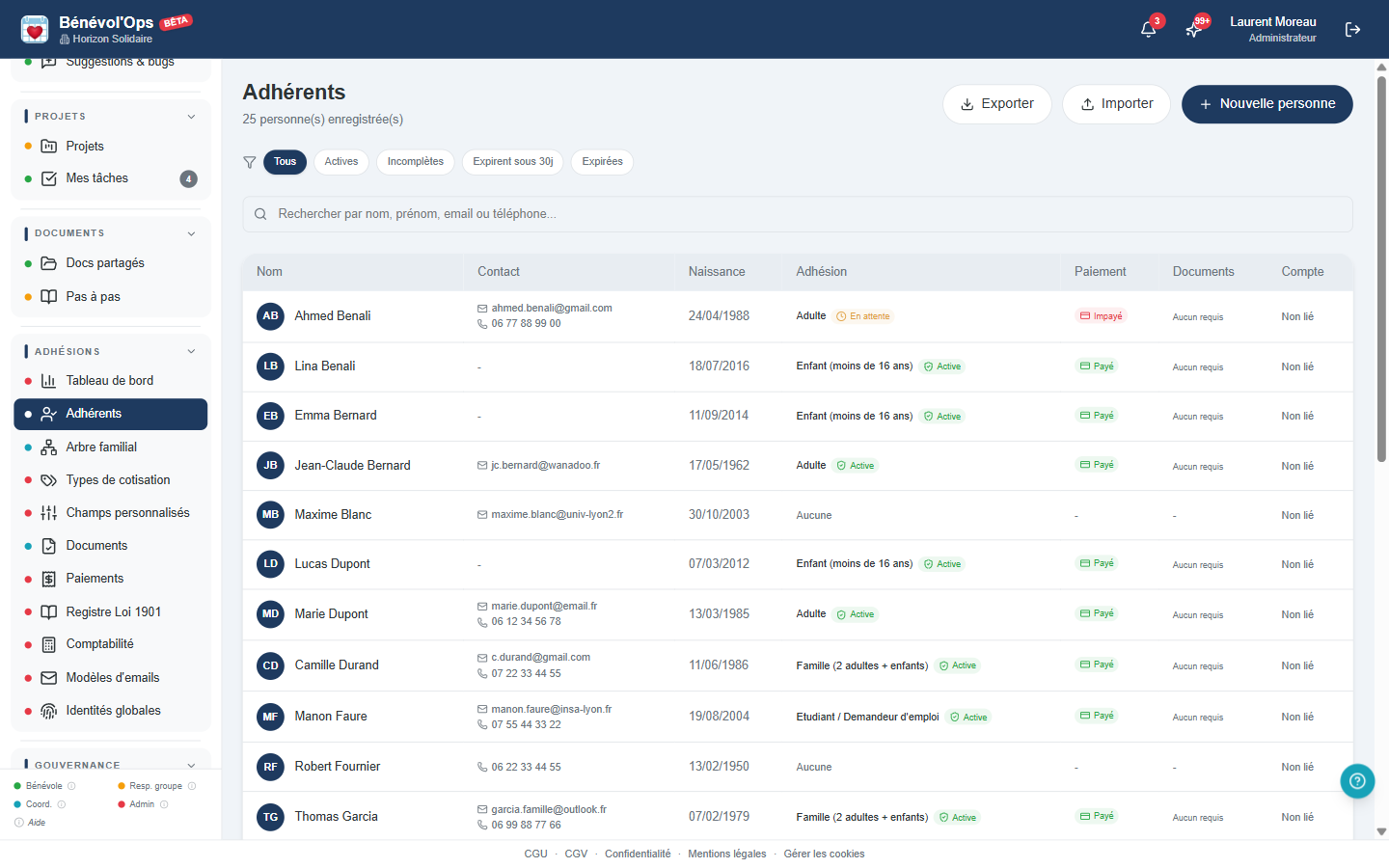
Task: Open the Jean-Claude Bernard row
Action: coord(798,466)
